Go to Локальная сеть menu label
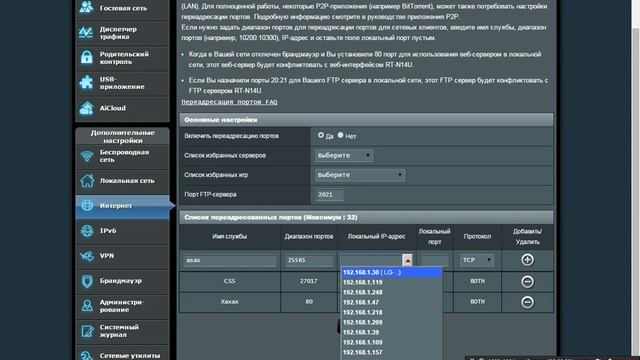The image size is (640, 360). 127,180
